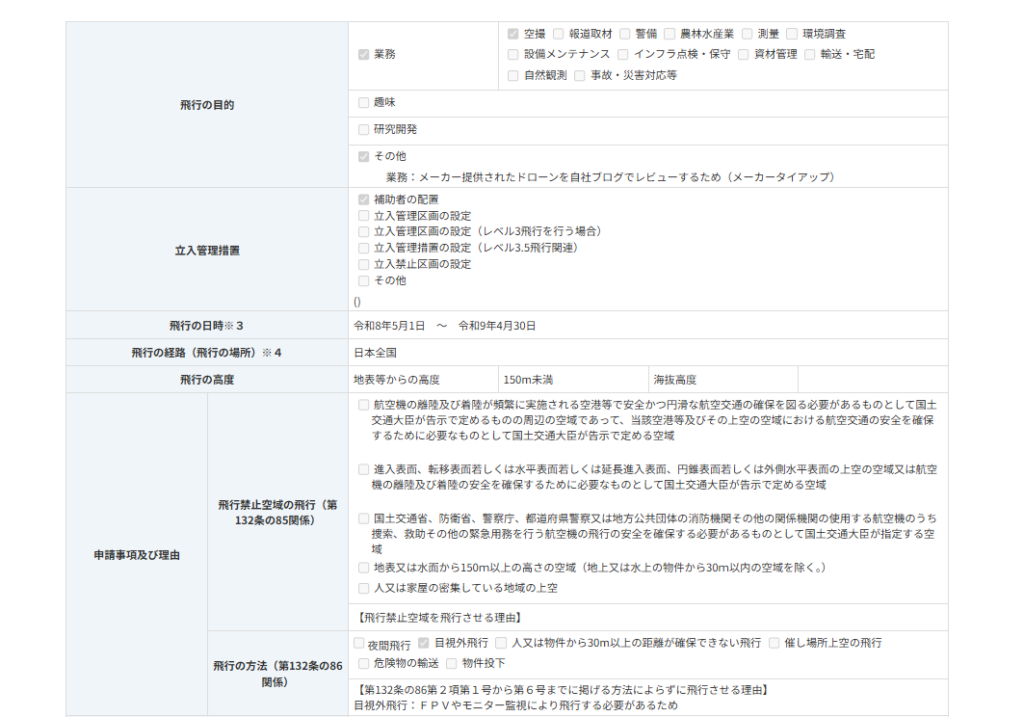Enable the 農林水産業 checkbox
The height and width of the screenshot is (717, 1024).
pyautogui.click(x=670, y=34)
